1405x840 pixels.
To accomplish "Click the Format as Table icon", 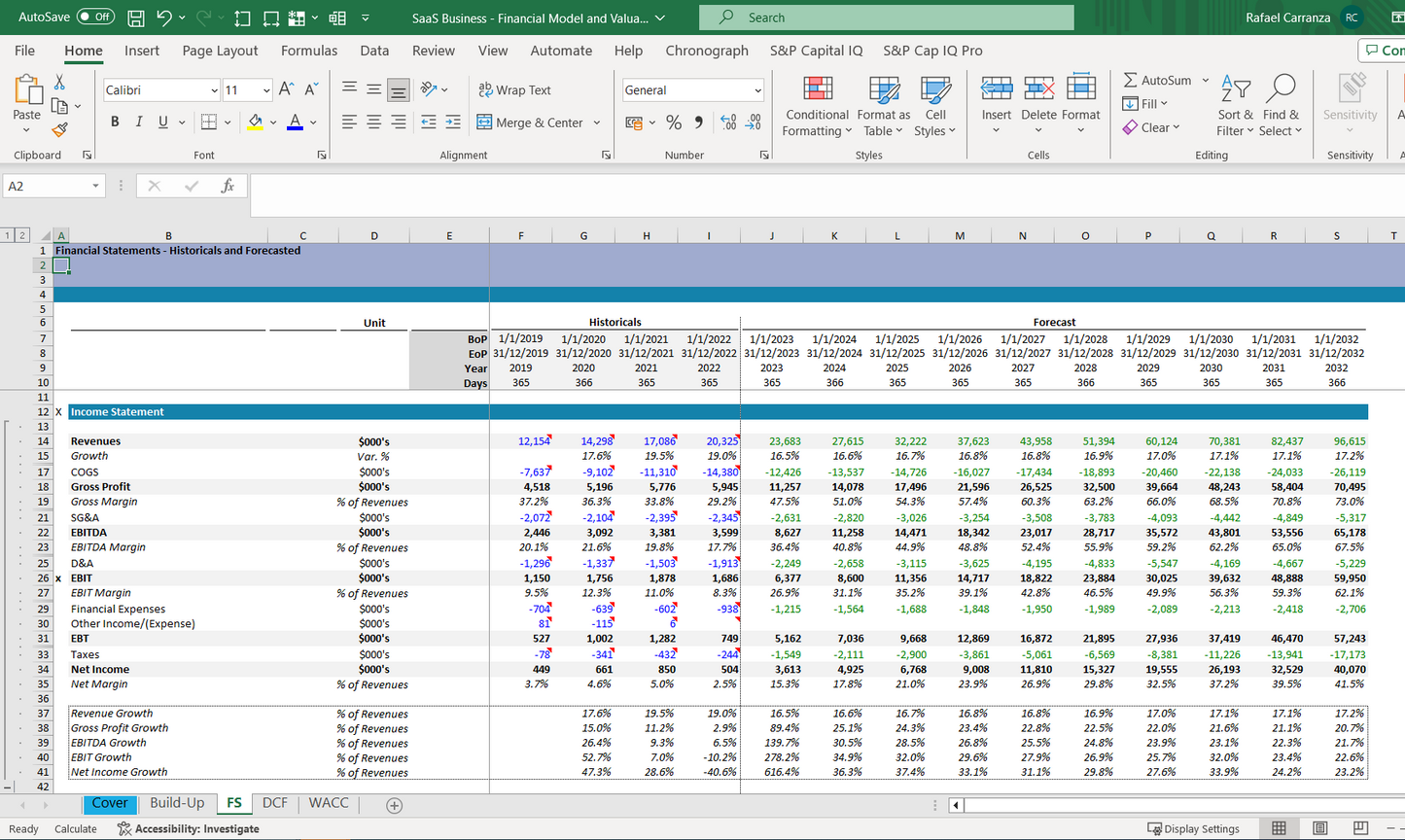I will (x=883, y=89).
